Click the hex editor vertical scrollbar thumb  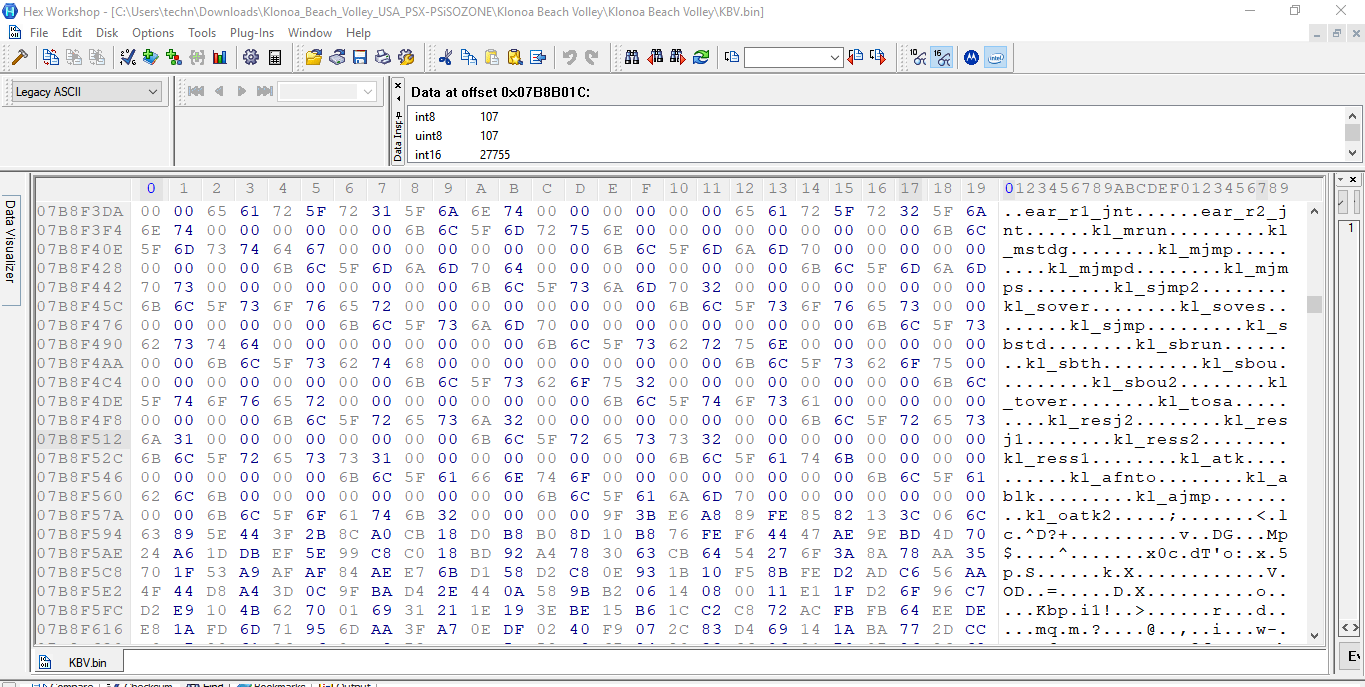(x=1315, y=304)
